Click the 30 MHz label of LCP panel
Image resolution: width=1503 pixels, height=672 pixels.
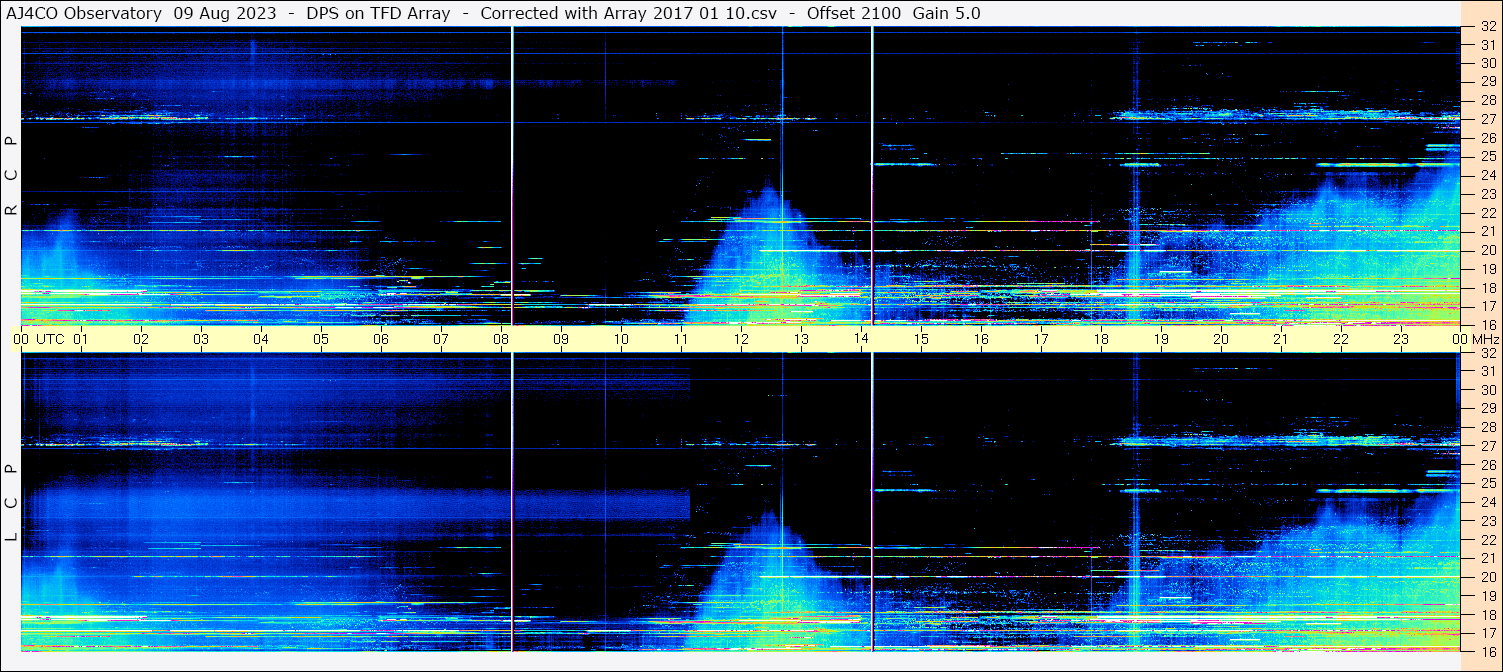(x=1488, y=390)
